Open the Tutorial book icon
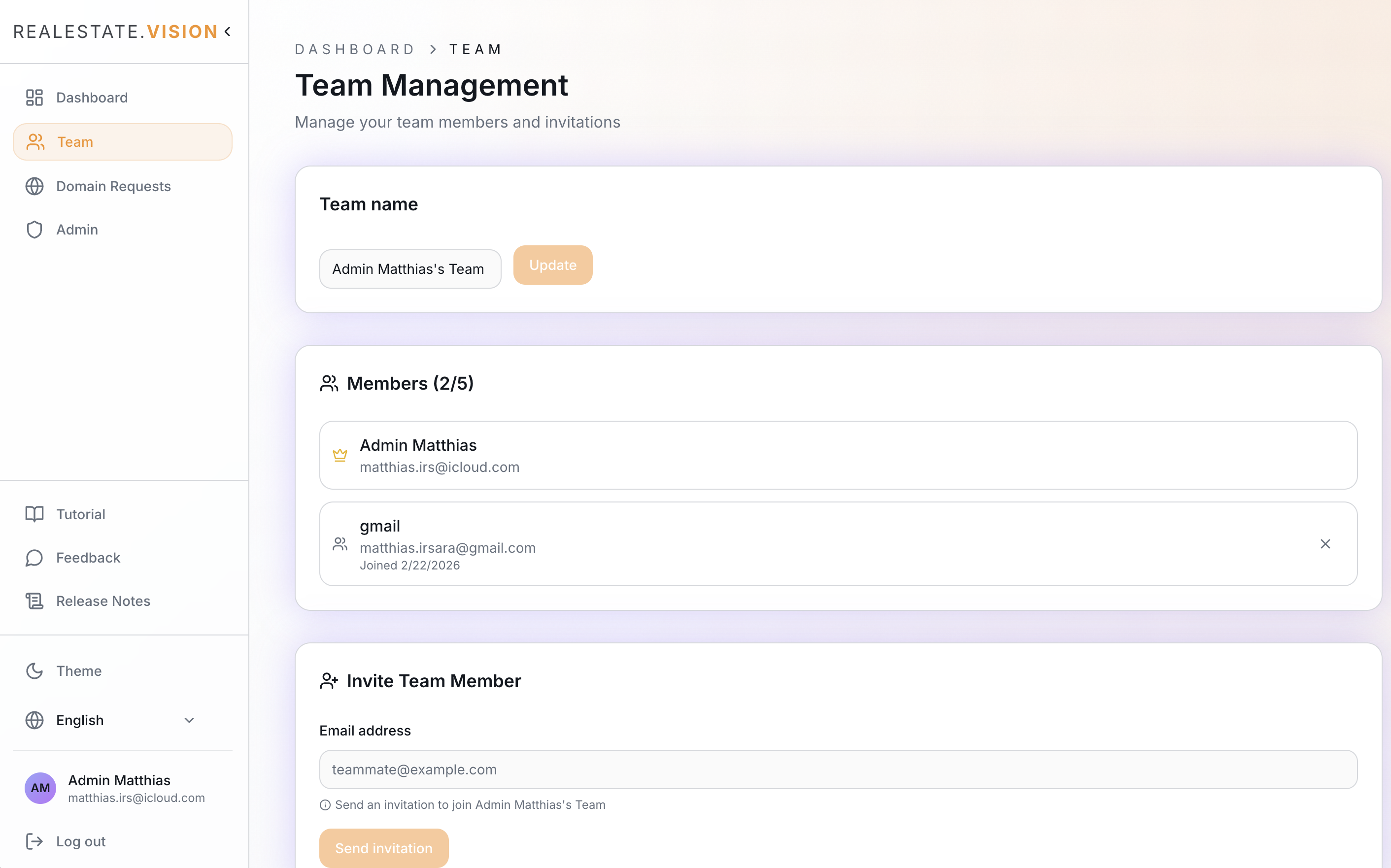 pyautogui.click(x=34, y=514)
